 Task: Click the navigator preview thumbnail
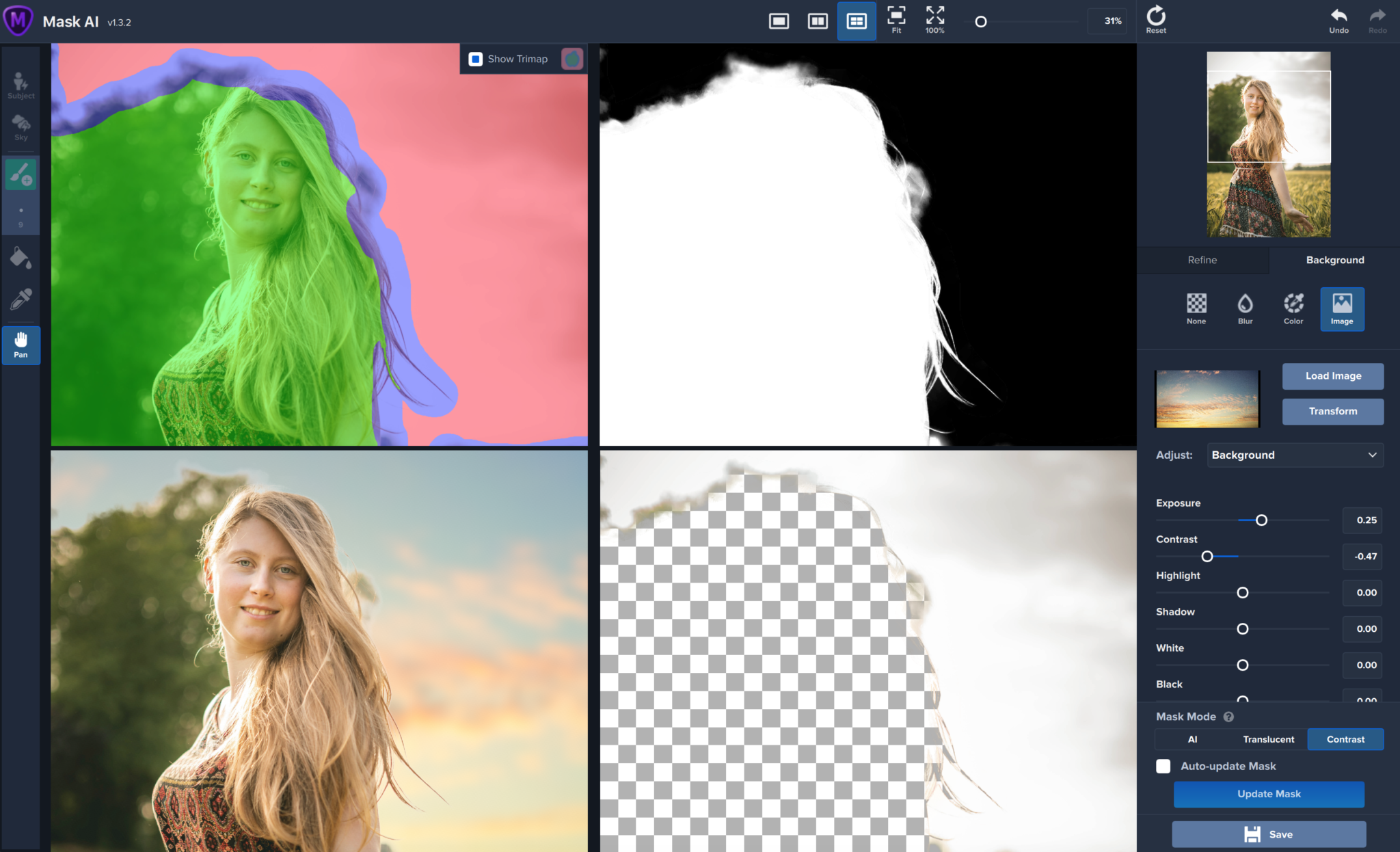pos(1268,144)
